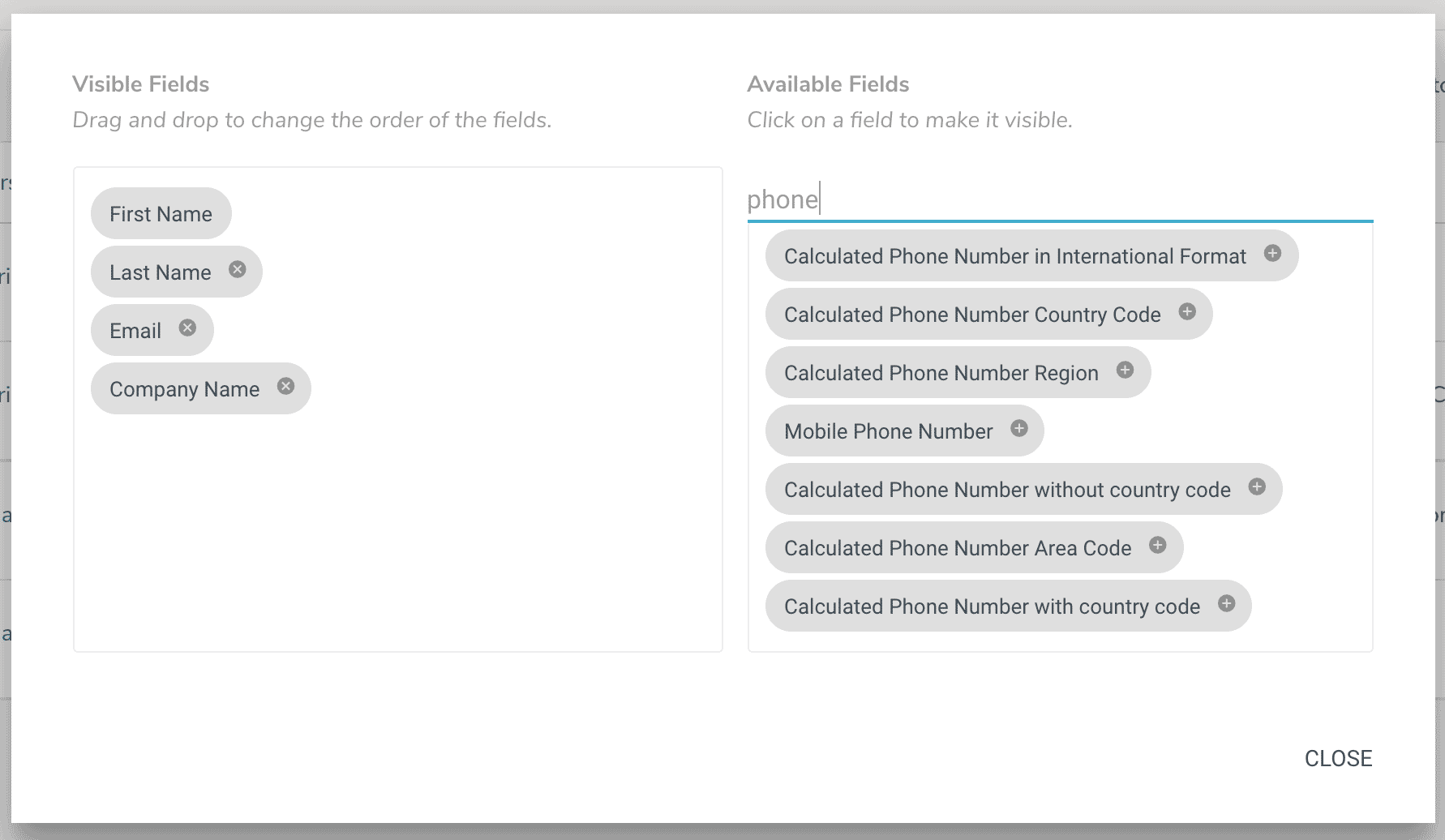
Task: Add Calculated Phone Number in International Format plus icon
Action: 1272,253
